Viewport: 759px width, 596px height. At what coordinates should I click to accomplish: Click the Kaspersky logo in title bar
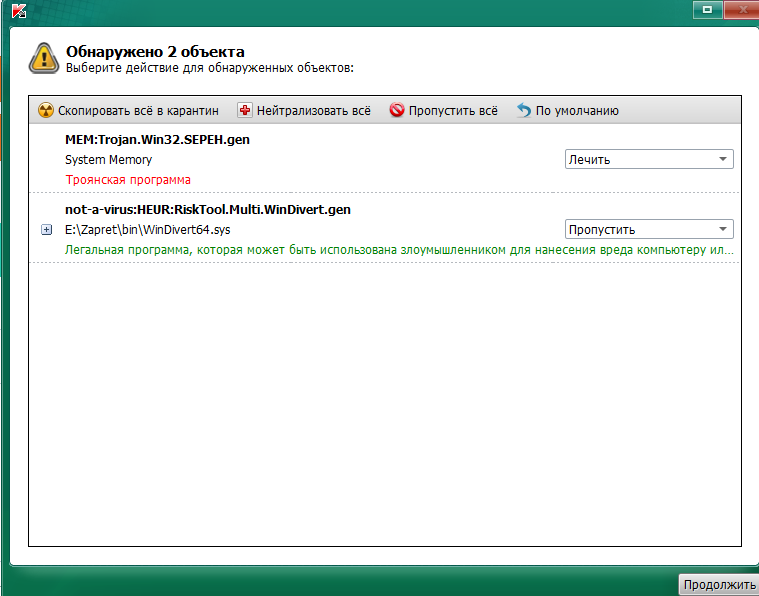[19, 10]
